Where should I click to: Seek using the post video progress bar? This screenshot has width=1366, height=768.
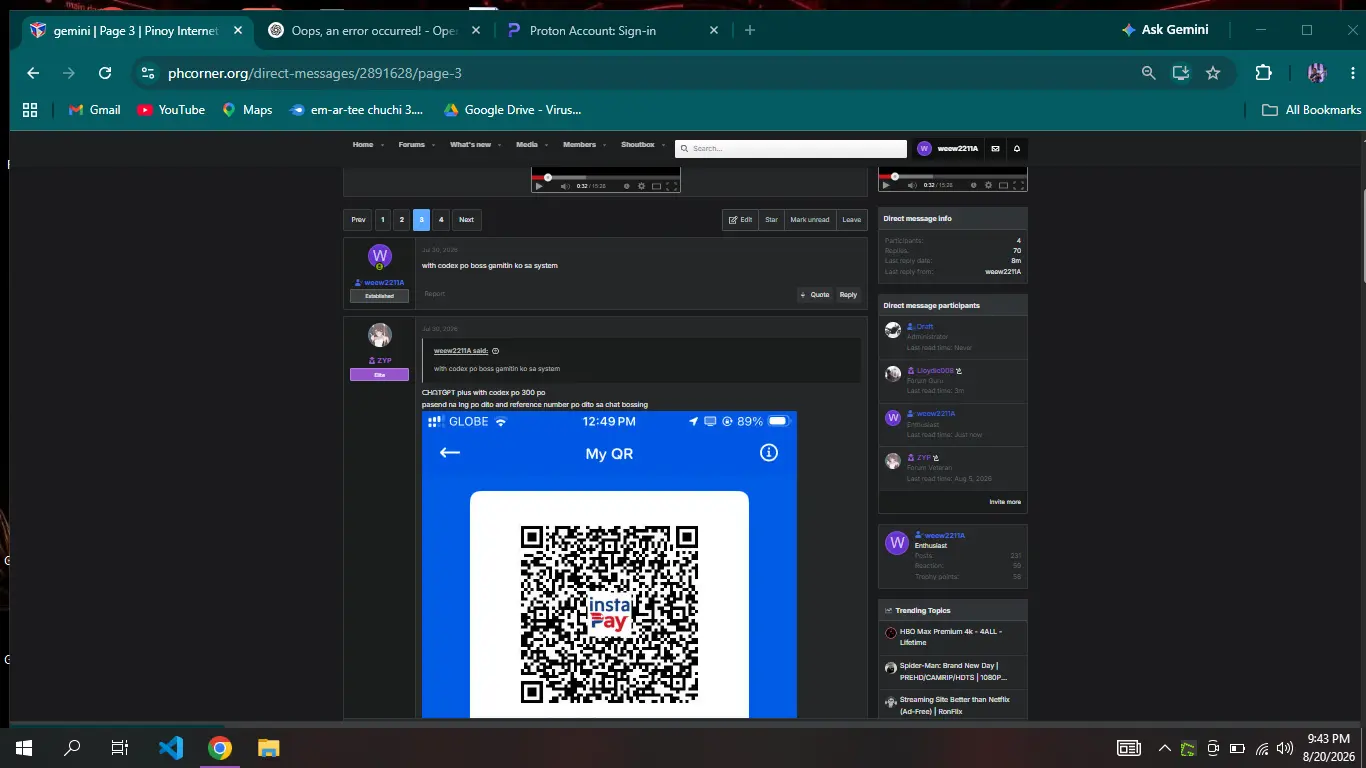click(x=605, y=177)
